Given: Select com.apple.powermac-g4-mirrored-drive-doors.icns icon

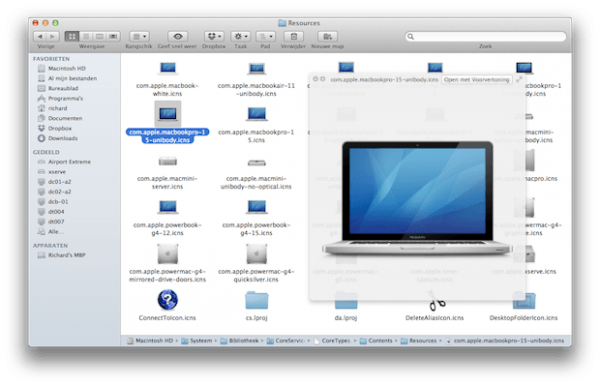Looking at the screenshot, I should click(168, 254).
